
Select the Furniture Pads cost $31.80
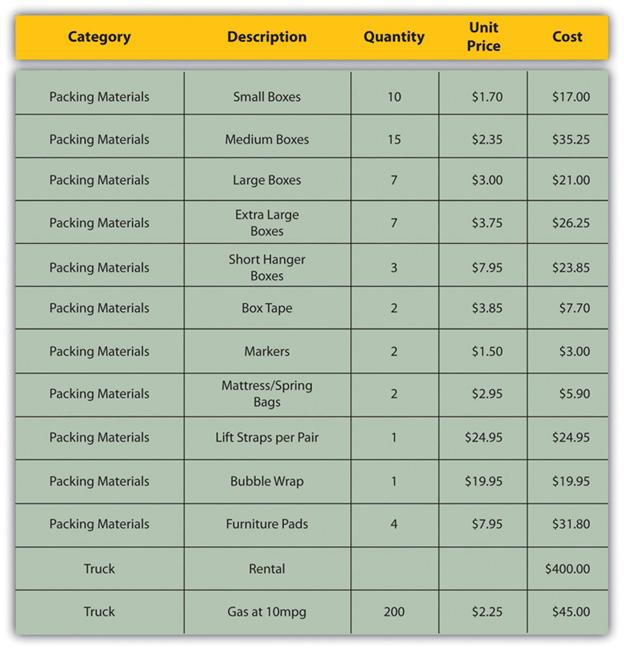pos(571,524)
